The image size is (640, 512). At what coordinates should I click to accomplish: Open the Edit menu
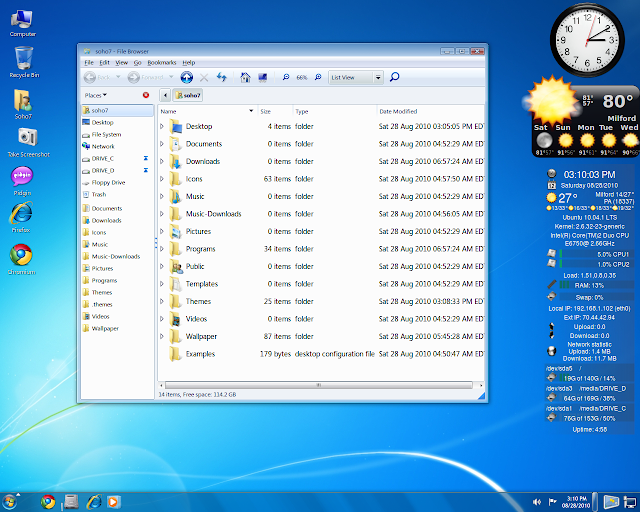click(104, 62)
